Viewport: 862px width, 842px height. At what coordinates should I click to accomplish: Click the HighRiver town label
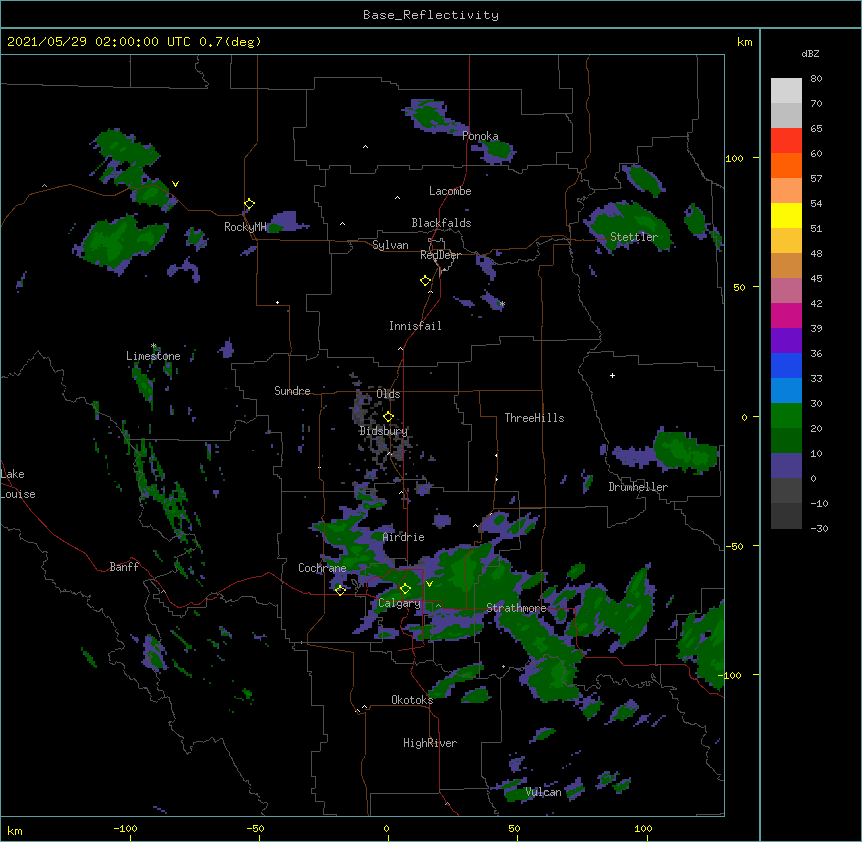(x=430, y=743)
